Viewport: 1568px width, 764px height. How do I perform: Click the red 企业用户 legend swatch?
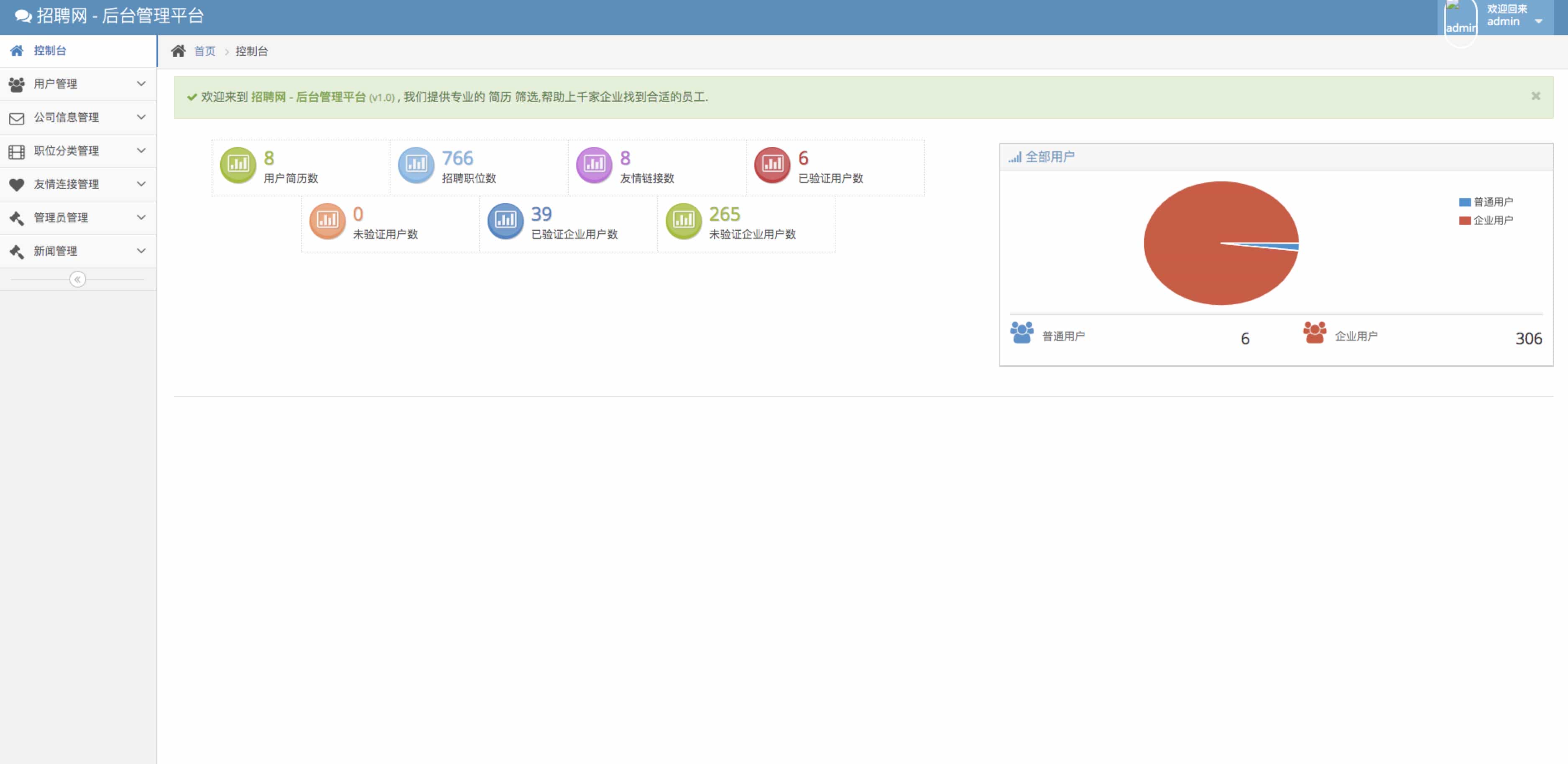[x=1465, y=220]
